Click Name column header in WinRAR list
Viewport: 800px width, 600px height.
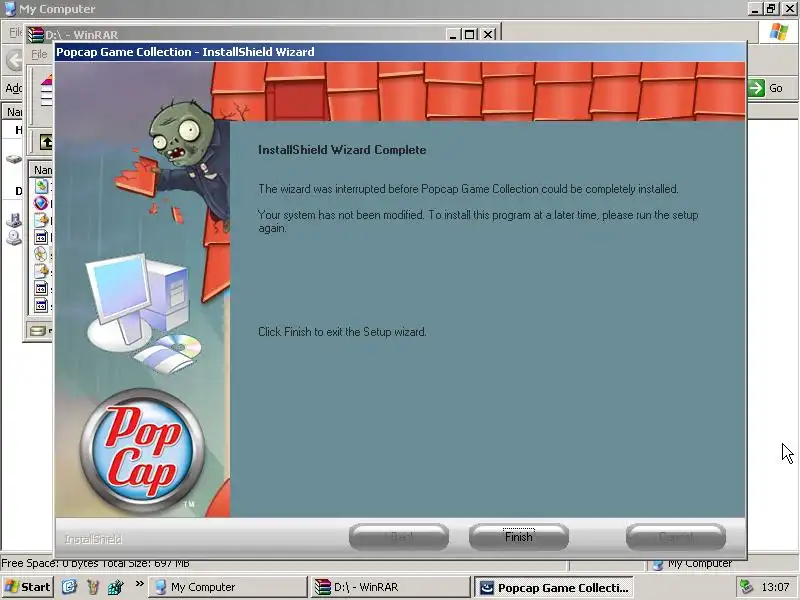[43, 169]
